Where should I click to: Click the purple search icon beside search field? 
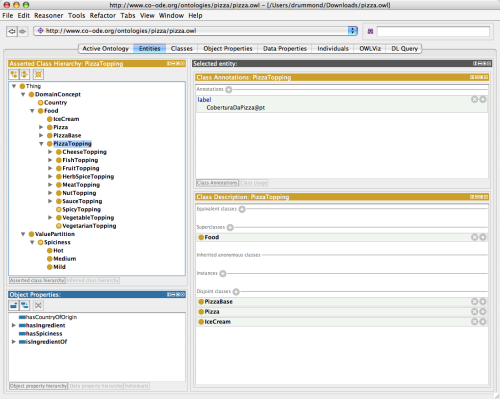[x=370, y=31]
